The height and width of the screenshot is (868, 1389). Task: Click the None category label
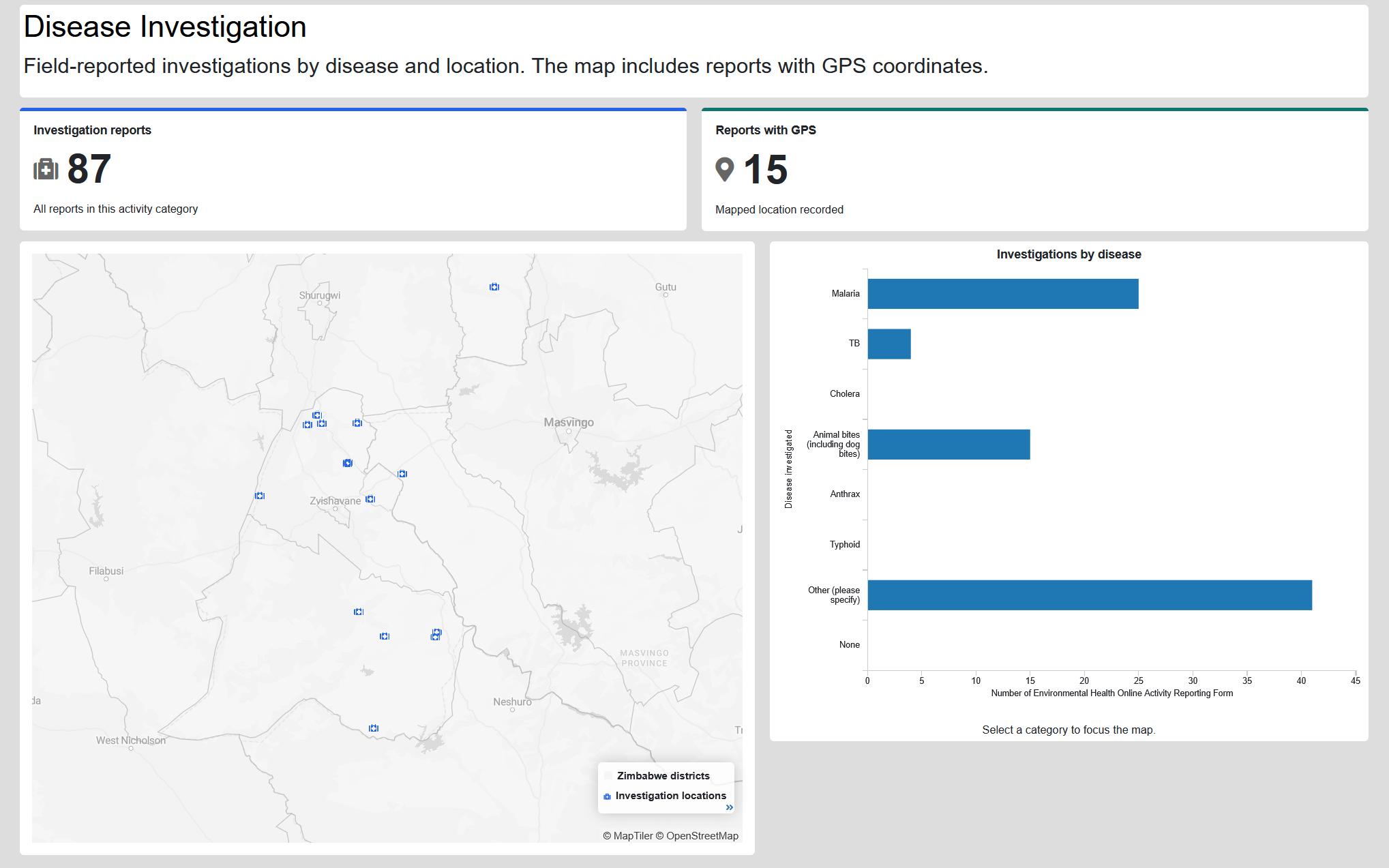pyautogui.click(x=849, y=645)
